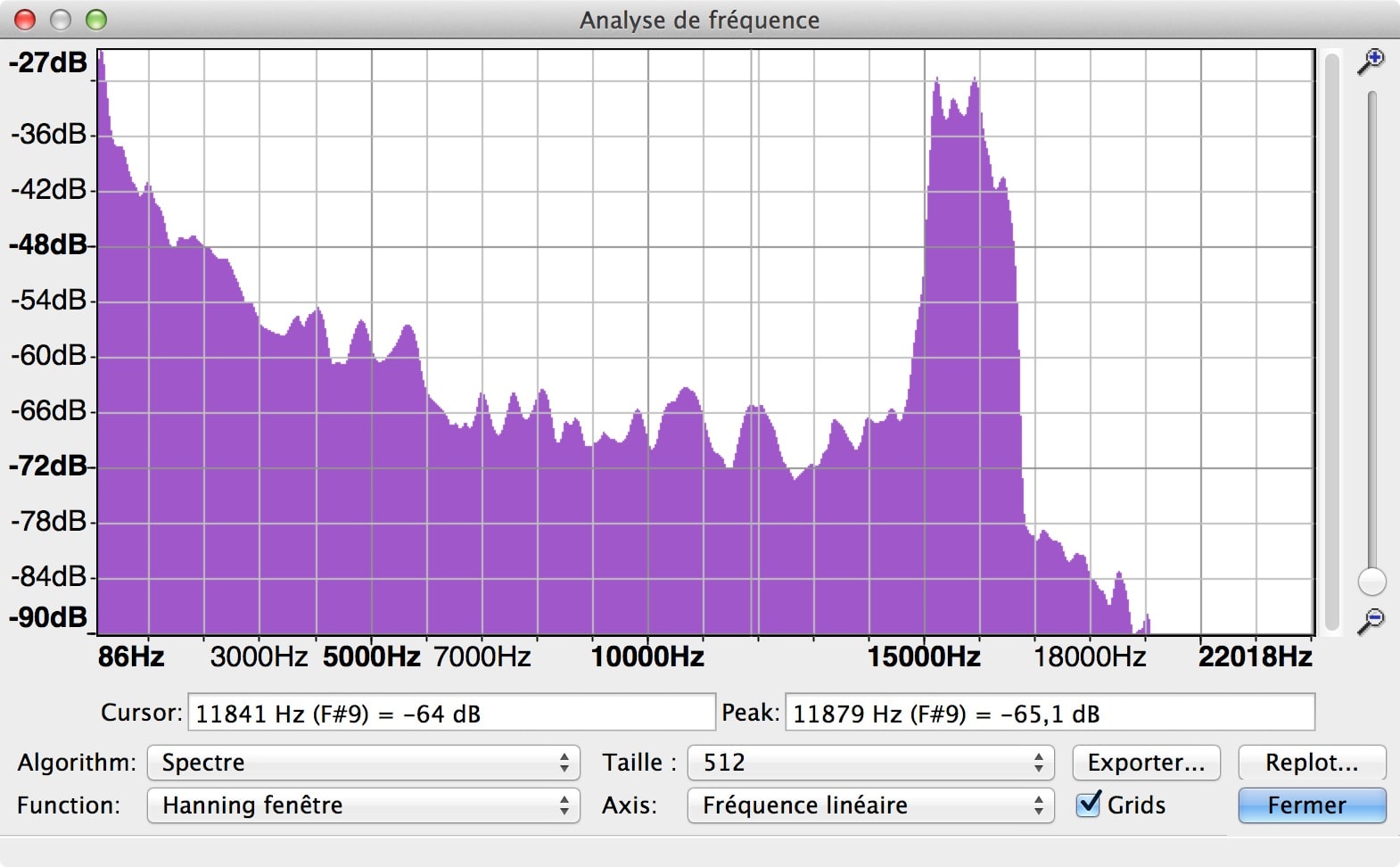
Task: Click the vertical zoom slider knob
Action: click(x=1371, y=582)
